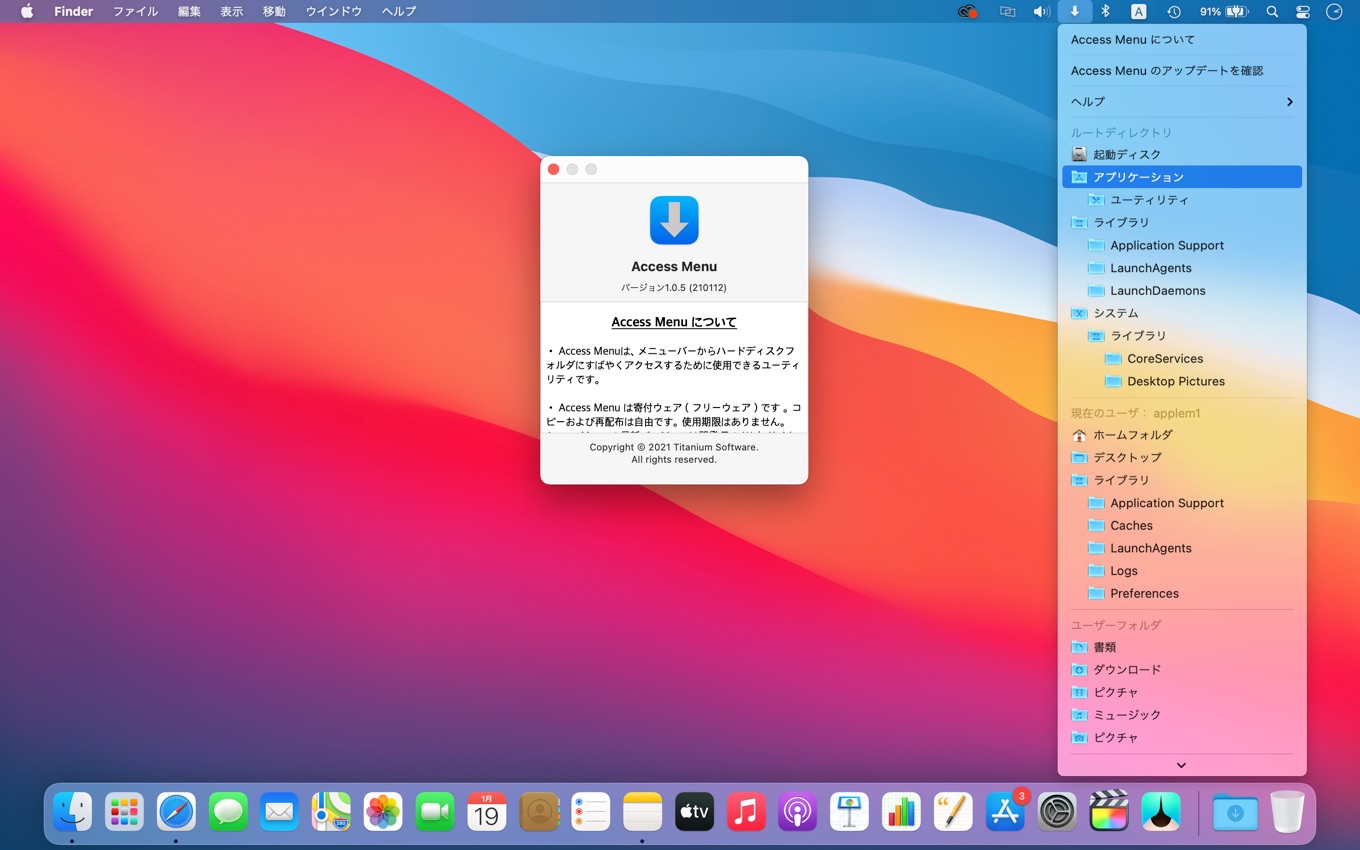Click the down chevron to show more items
The width and height of the screenshot is (1360, 850).
click(x=1181, y=765)
